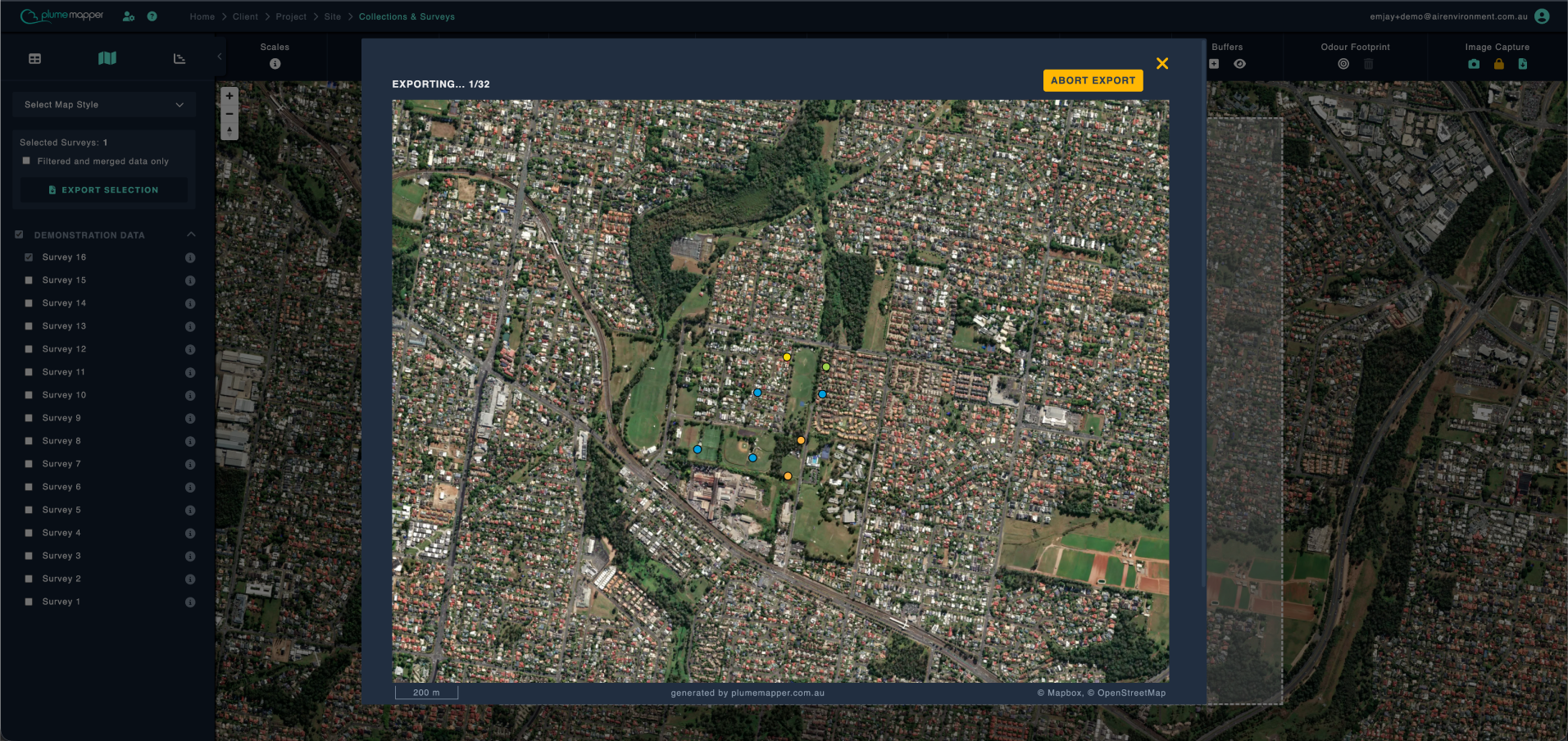Screen dimensions: 1568x741
Task: Click info icon for Survey 1
Action: click(190, 602)
